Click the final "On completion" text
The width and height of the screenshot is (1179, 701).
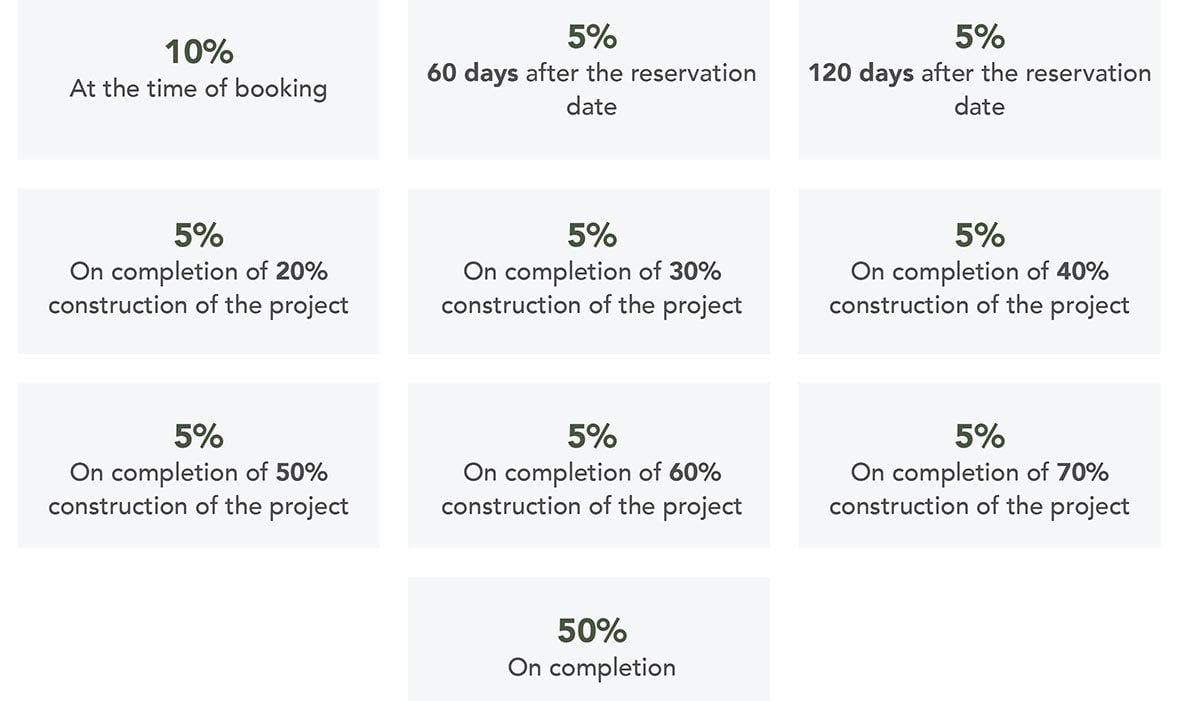click(x=591, y=667)
